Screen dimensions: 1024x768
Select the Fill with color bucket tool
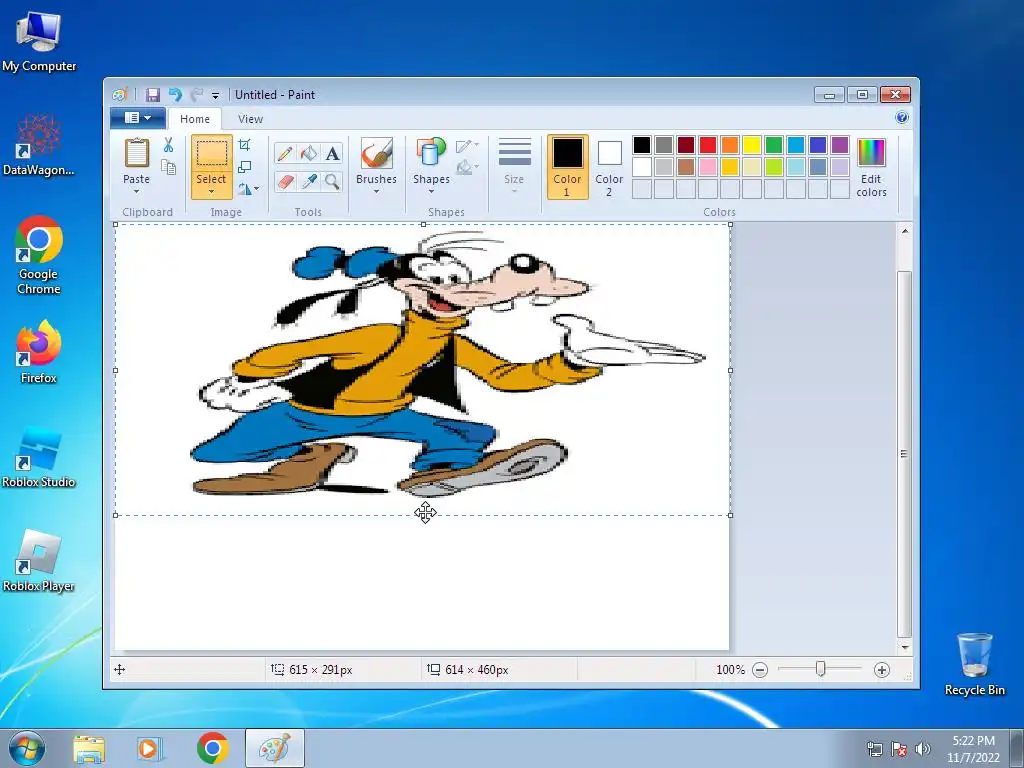[309, 153]
